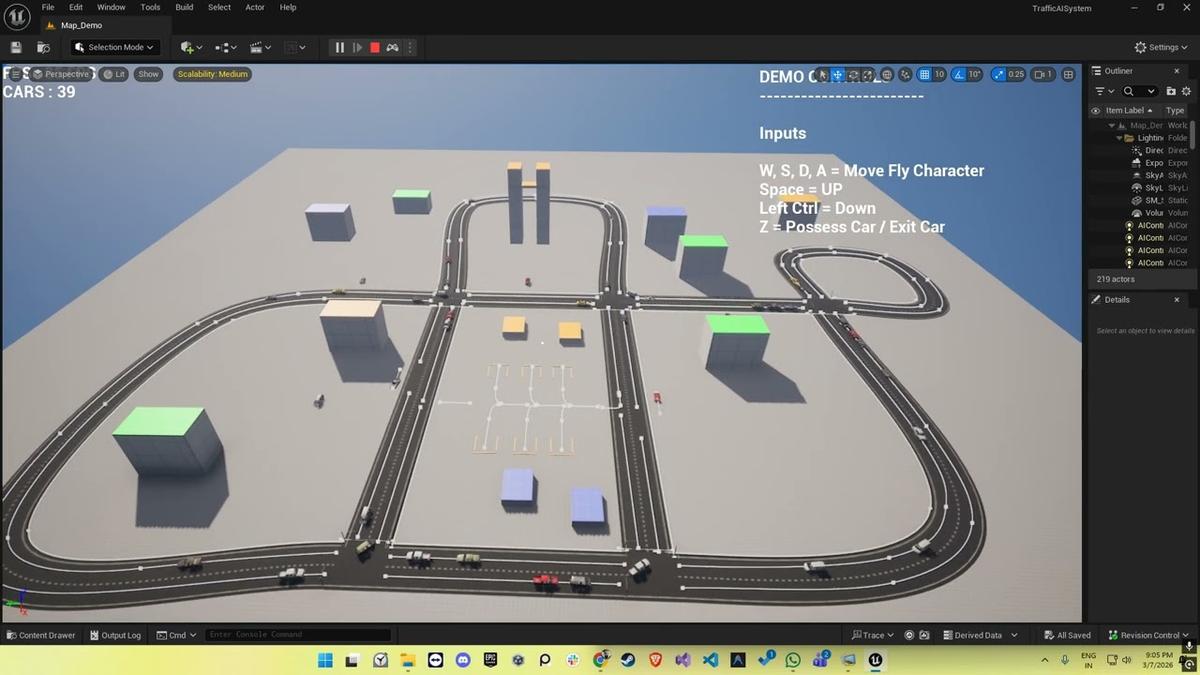This screenshot has width=1200, height=675.
Task: Open the Build menu
Action: coord(184,7)
